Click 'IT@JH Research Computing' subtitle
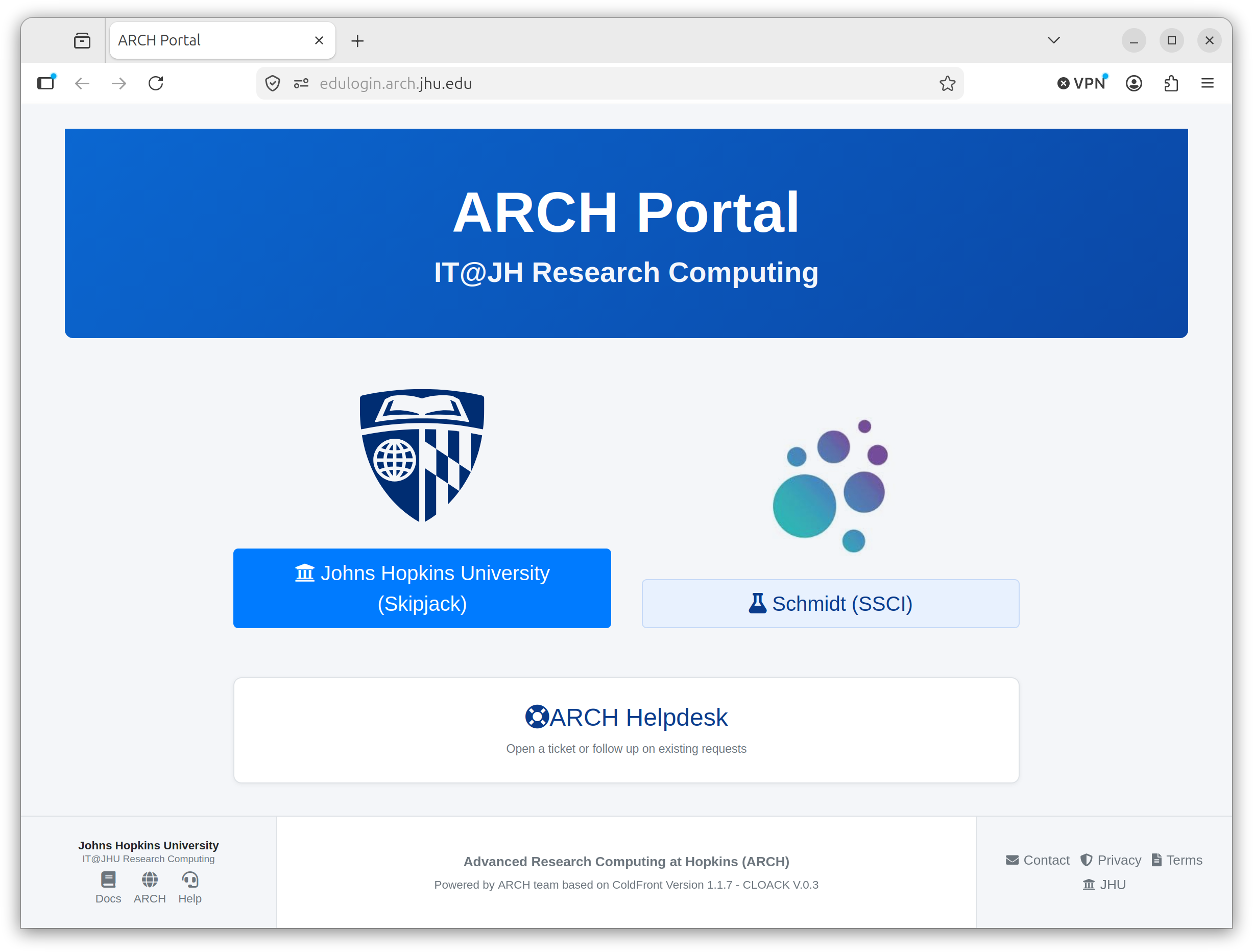Viewport: 1253px width, 952px height. coord(626,273)
